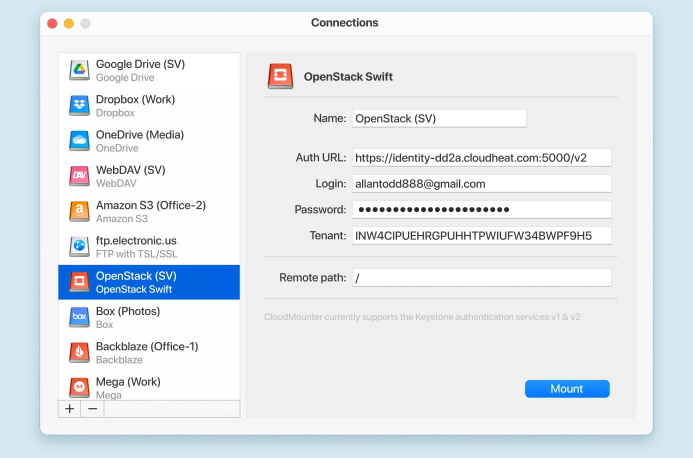The width and height of the screenshot is (693, 458).
Task: Click the Amazon S3 disk icon
Action: (x=80, y=211)
